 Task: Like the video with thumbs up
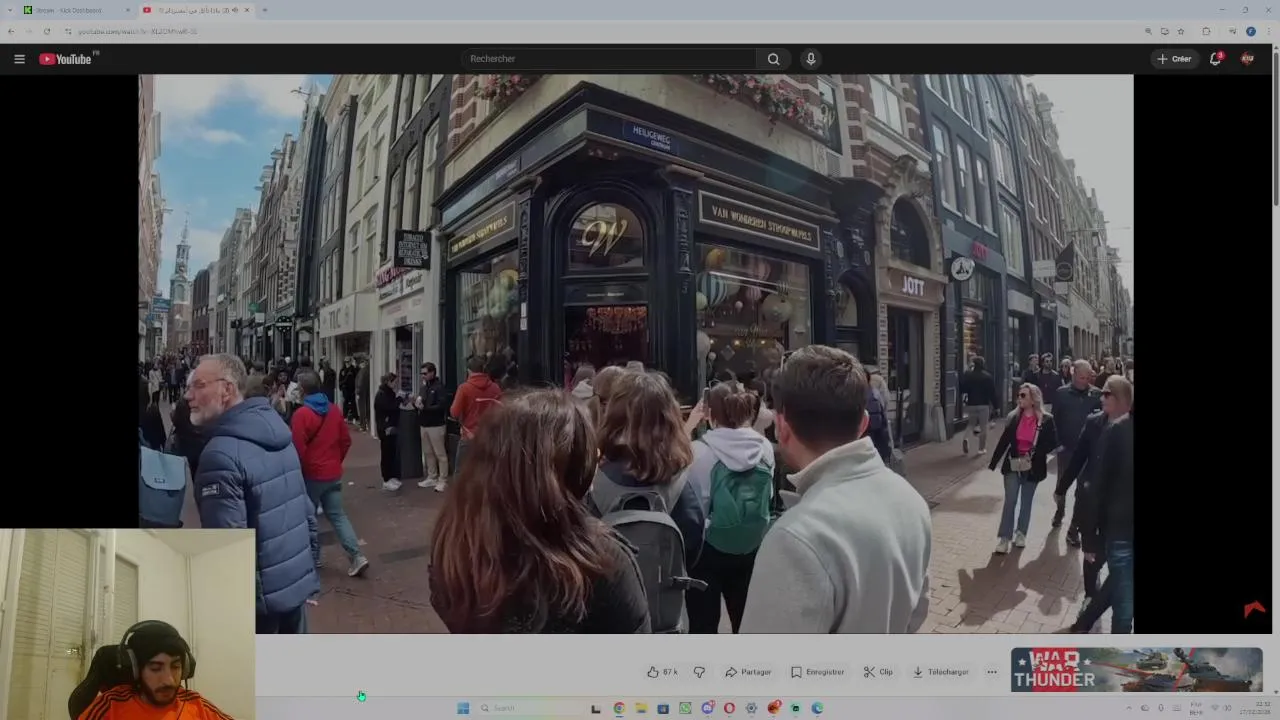tap(662, 672)
